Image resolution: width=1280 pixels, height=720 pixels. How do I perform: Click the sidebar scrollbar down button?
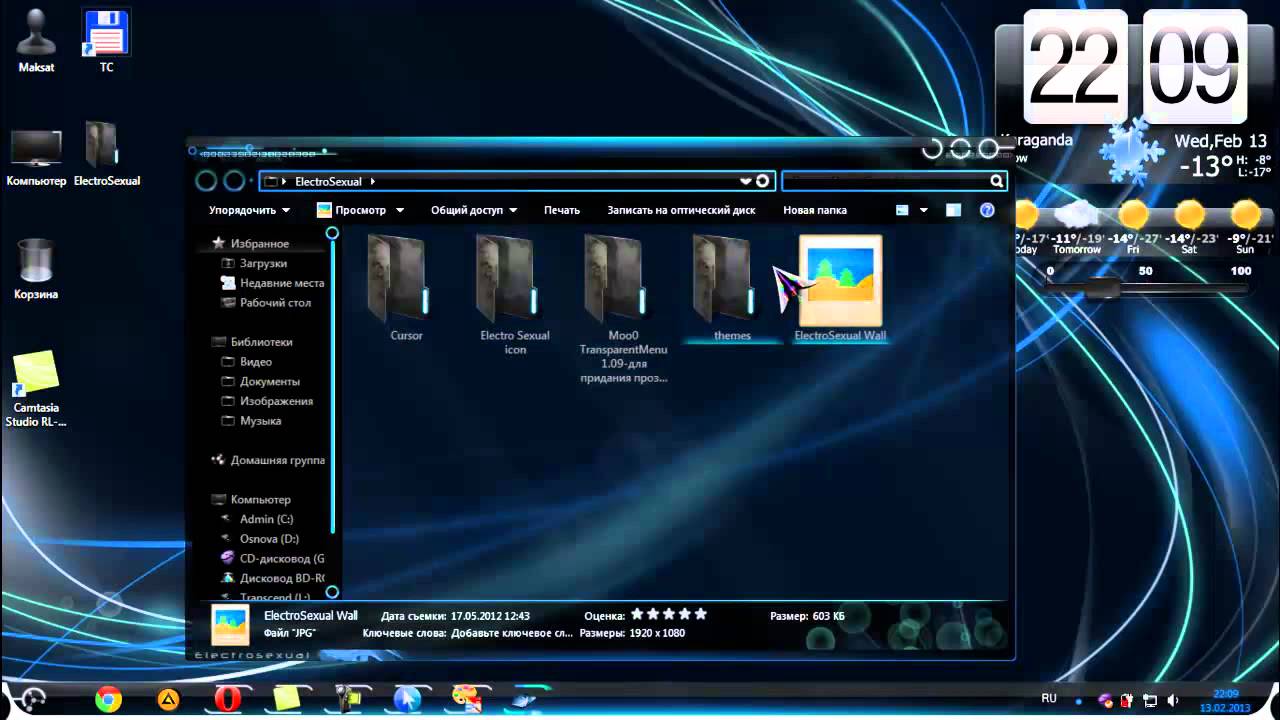(x=332, y=592)
